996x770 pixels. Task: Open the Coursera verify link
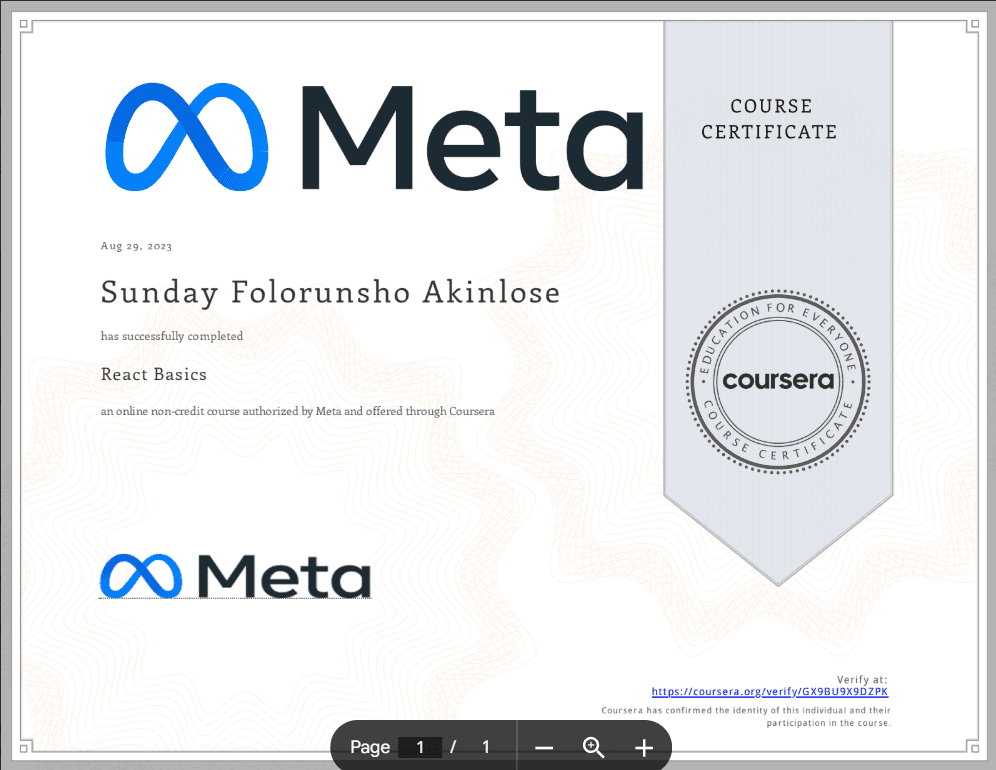(x=769, y=692)
